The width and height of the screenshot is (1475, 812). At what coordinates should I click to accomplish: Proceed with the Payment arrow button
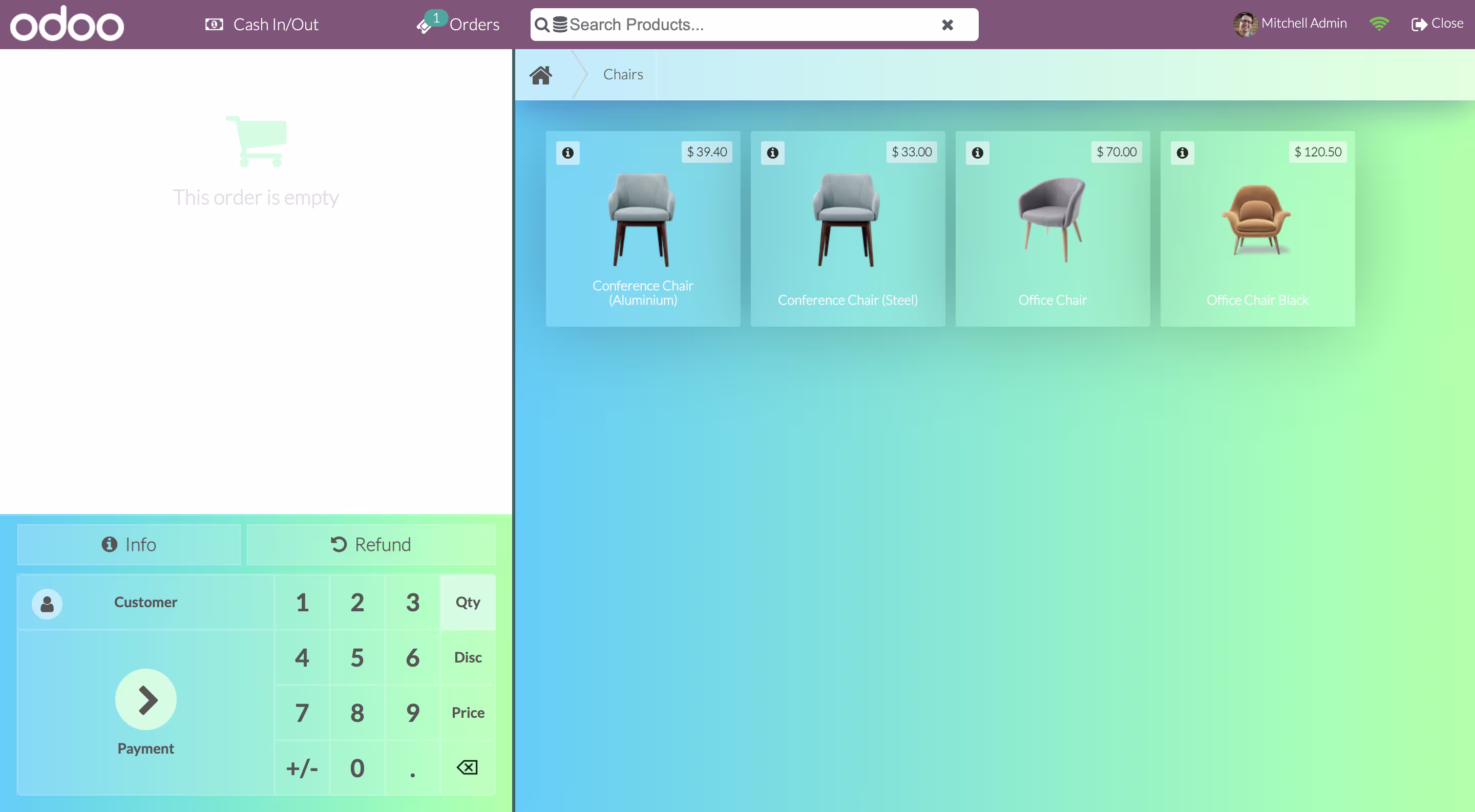[x=145, y=699]
